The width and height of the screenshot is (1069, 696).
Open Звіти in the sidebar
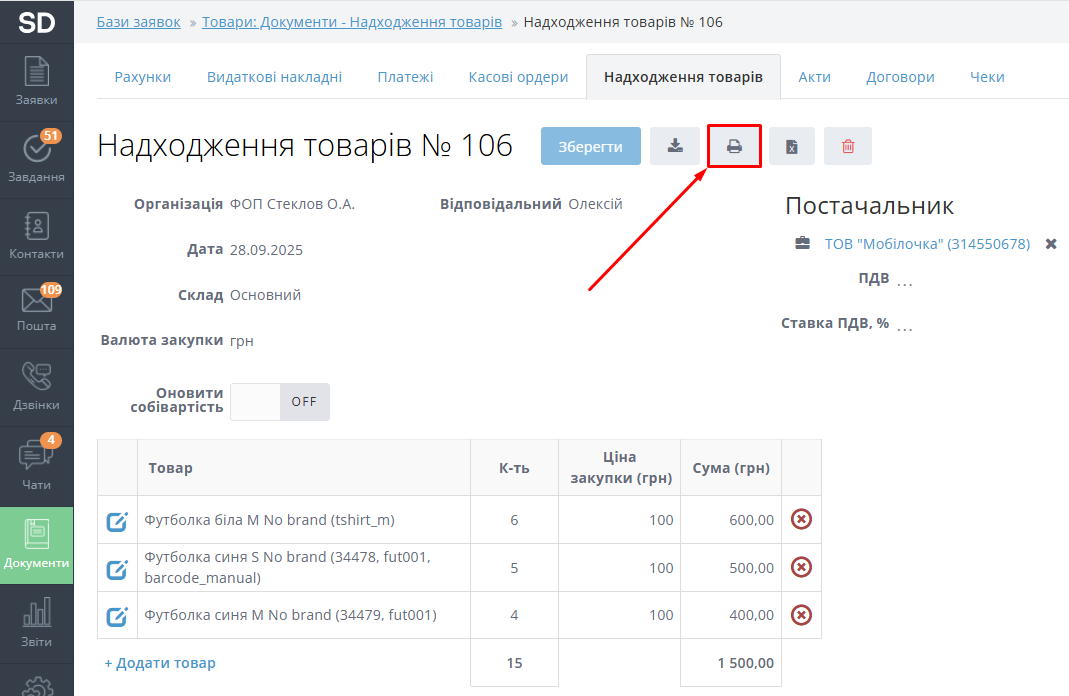(37, 624)
